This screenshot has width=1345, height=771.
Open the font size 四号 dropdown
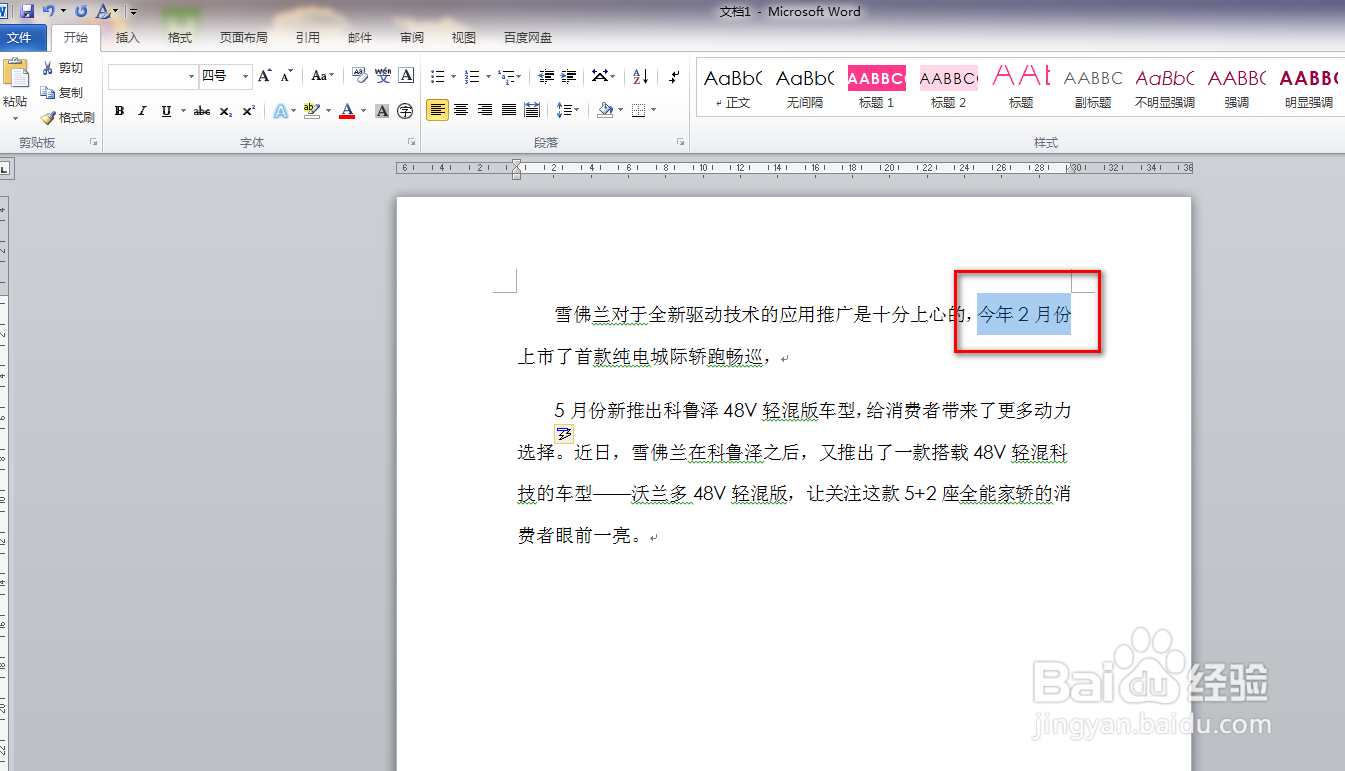(245, 76)
